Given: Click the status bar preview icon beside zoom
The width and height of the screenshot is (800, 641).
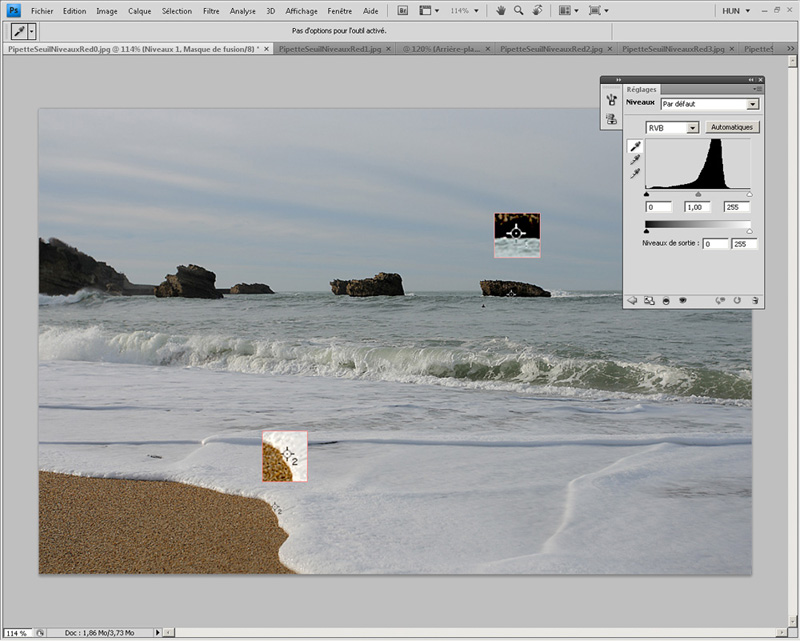Looking at the screenshot, I should 40,633.
